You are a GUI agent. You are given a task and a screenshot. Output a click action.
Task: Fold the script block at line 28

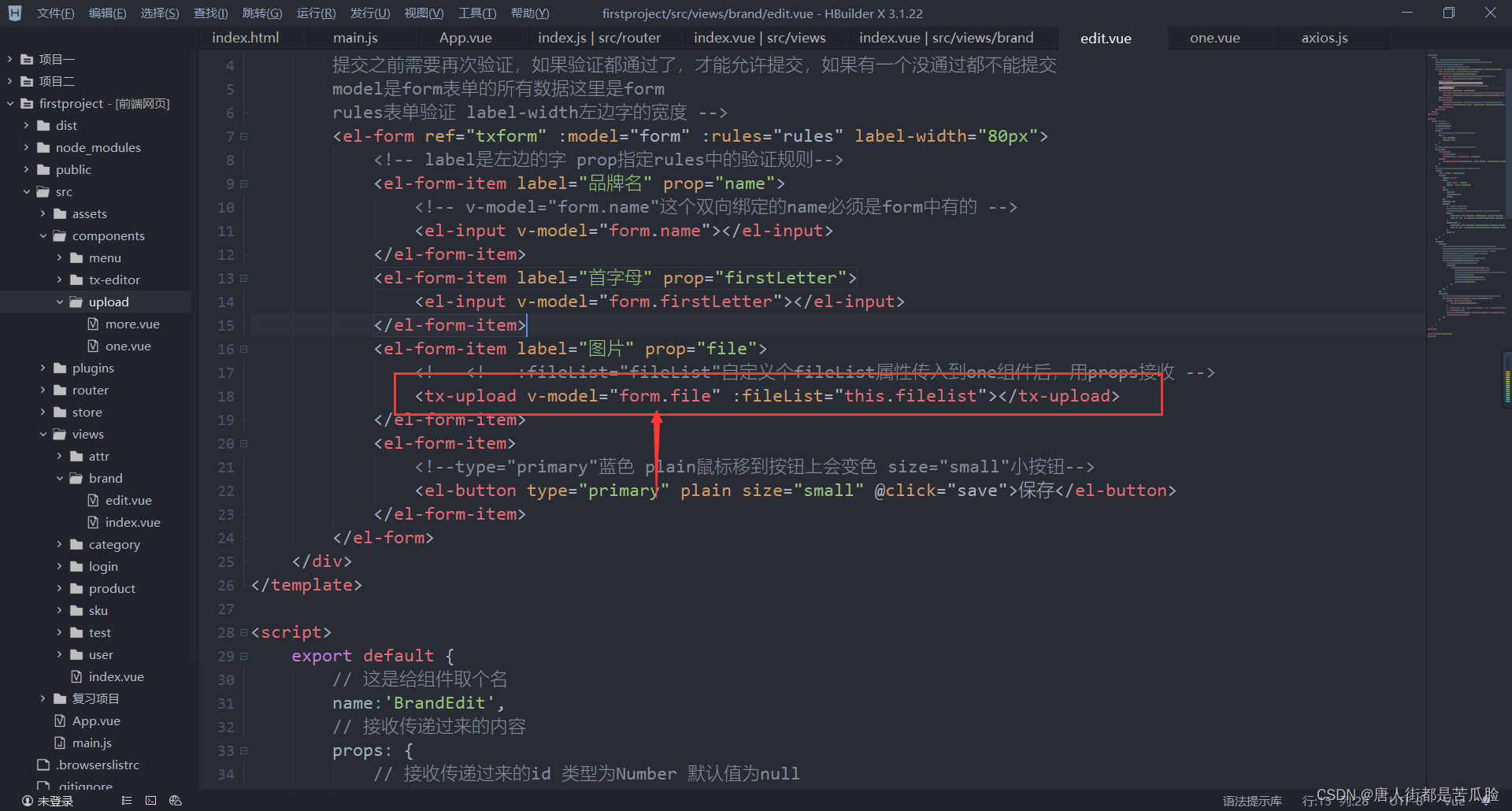pyautogui.click(x=243, y=632)
